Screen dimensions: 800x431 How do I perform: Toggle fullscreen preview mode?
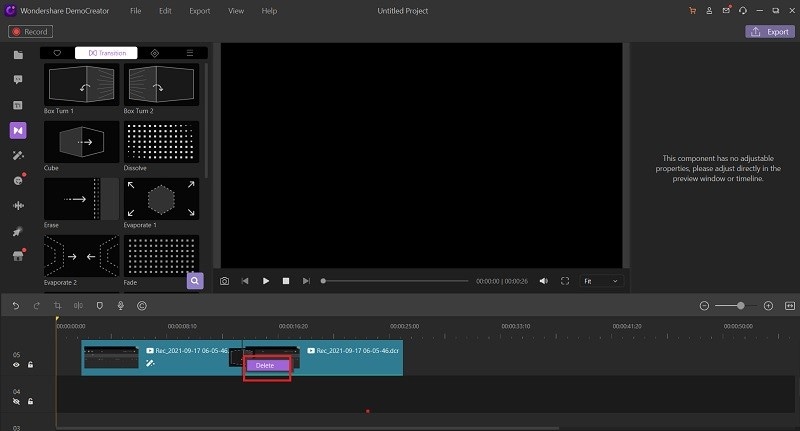pyautogui.click(x=565, y=281)
